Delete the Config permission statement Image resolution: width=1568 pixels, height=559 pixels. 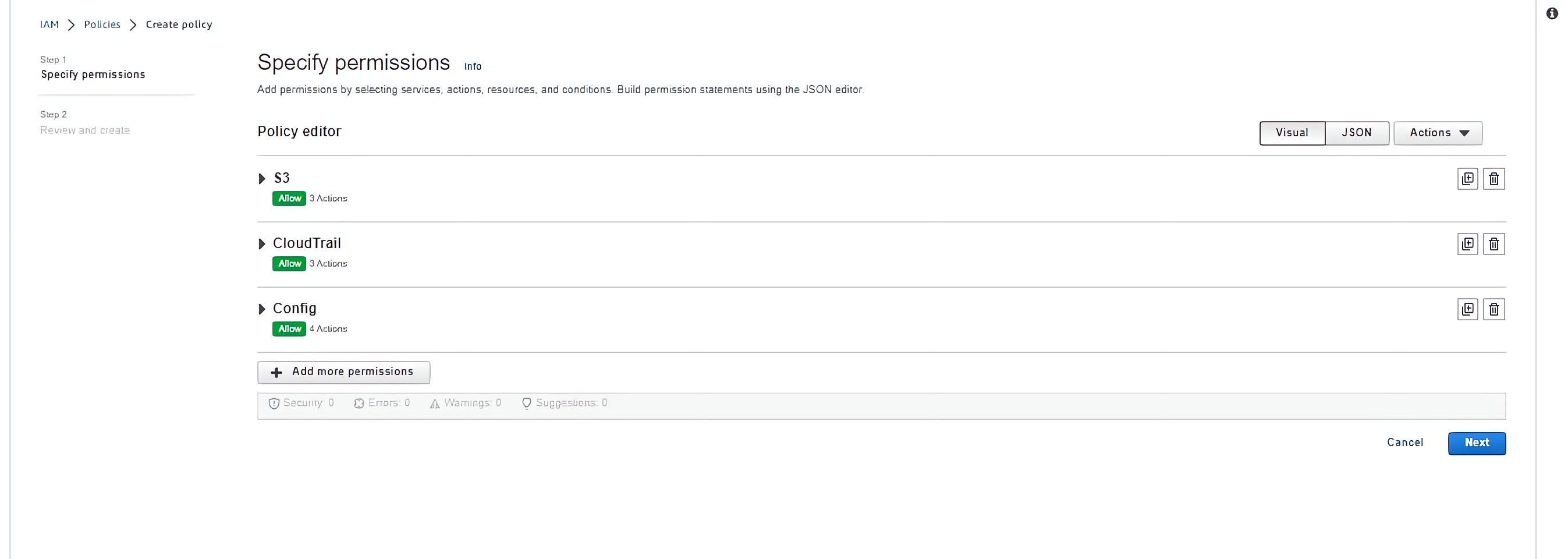point(1493,309)
